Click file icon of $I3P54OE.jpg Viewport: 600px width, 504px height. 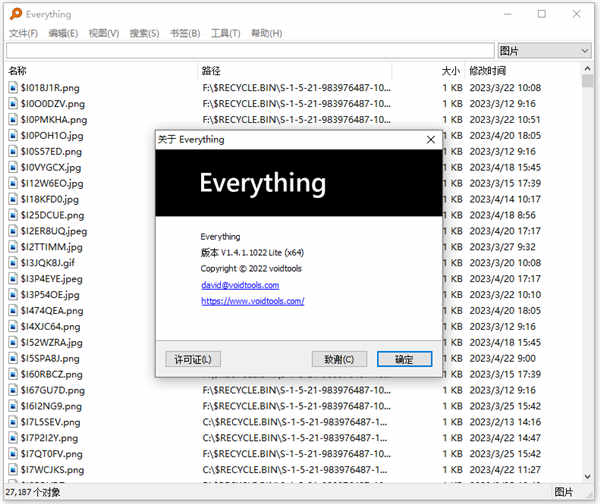pos(13,295)
